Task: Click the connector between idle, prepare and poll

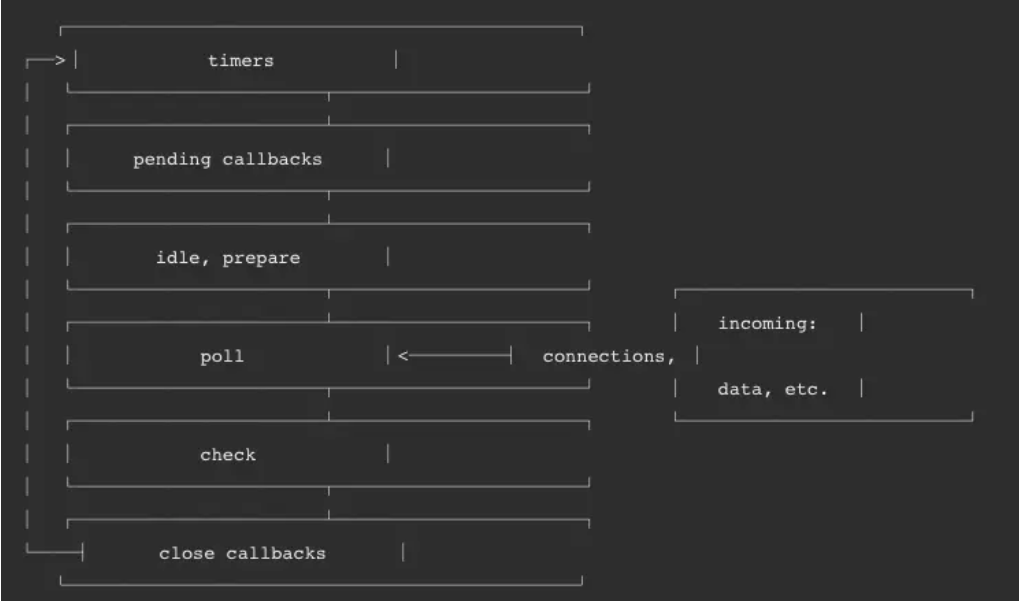Action: pos(329,306)
